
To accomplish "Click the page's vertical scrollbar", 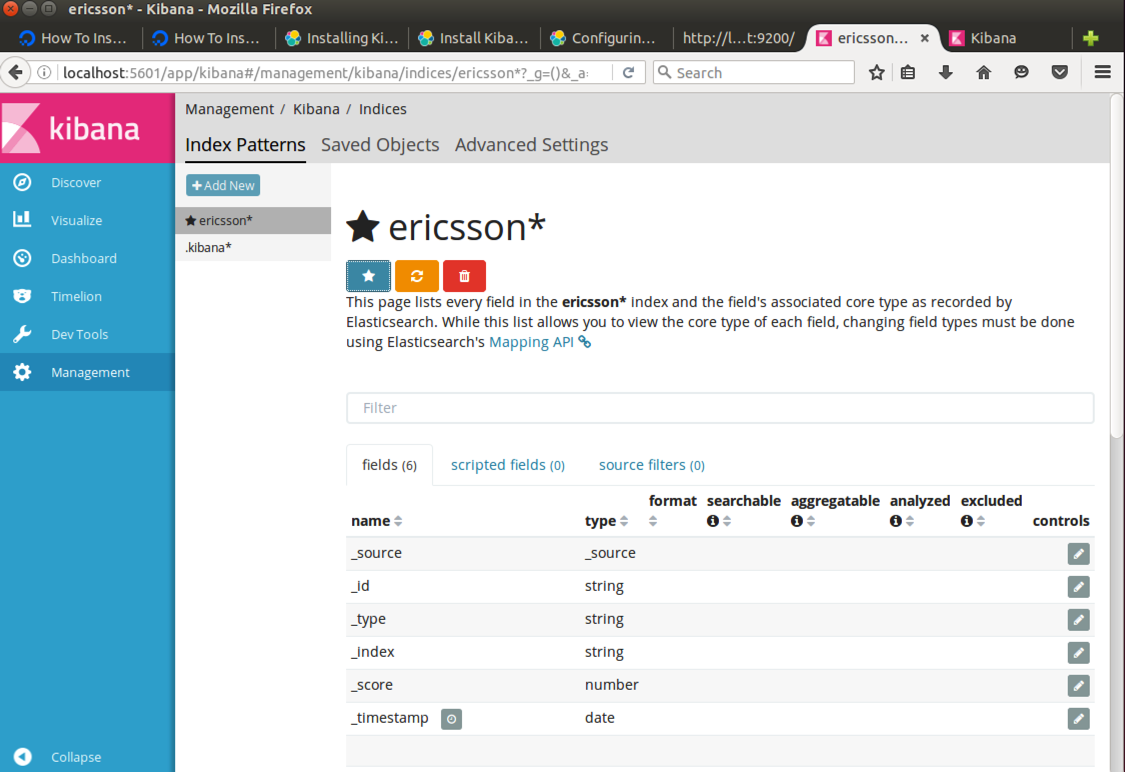I will pos(1117,265).
